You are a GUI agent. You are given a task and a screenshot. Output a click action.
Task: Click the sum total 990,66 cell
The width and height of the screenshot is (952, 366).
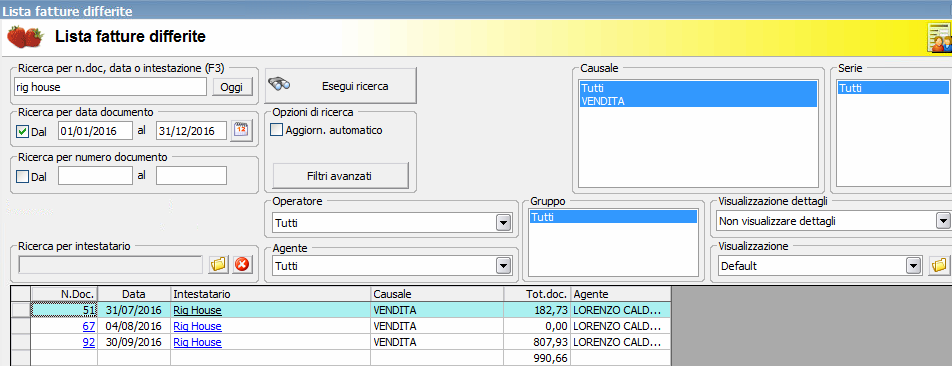click(537, 358)
